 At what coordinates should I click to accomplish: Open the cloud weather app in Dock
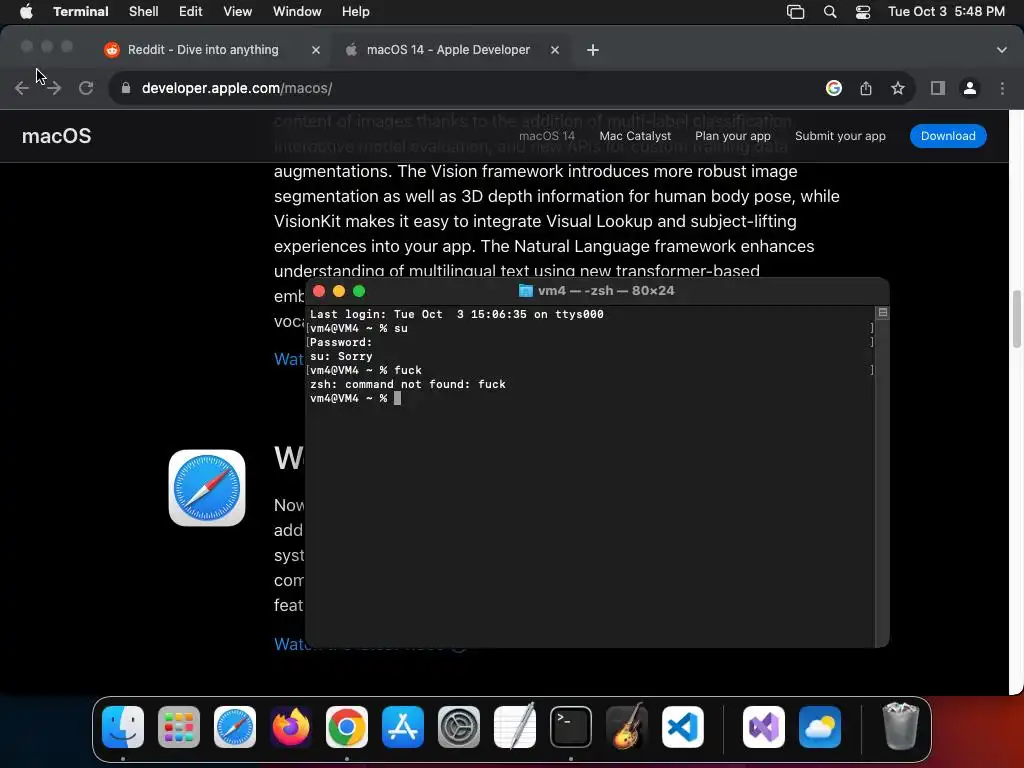click(x=820, y=727)
